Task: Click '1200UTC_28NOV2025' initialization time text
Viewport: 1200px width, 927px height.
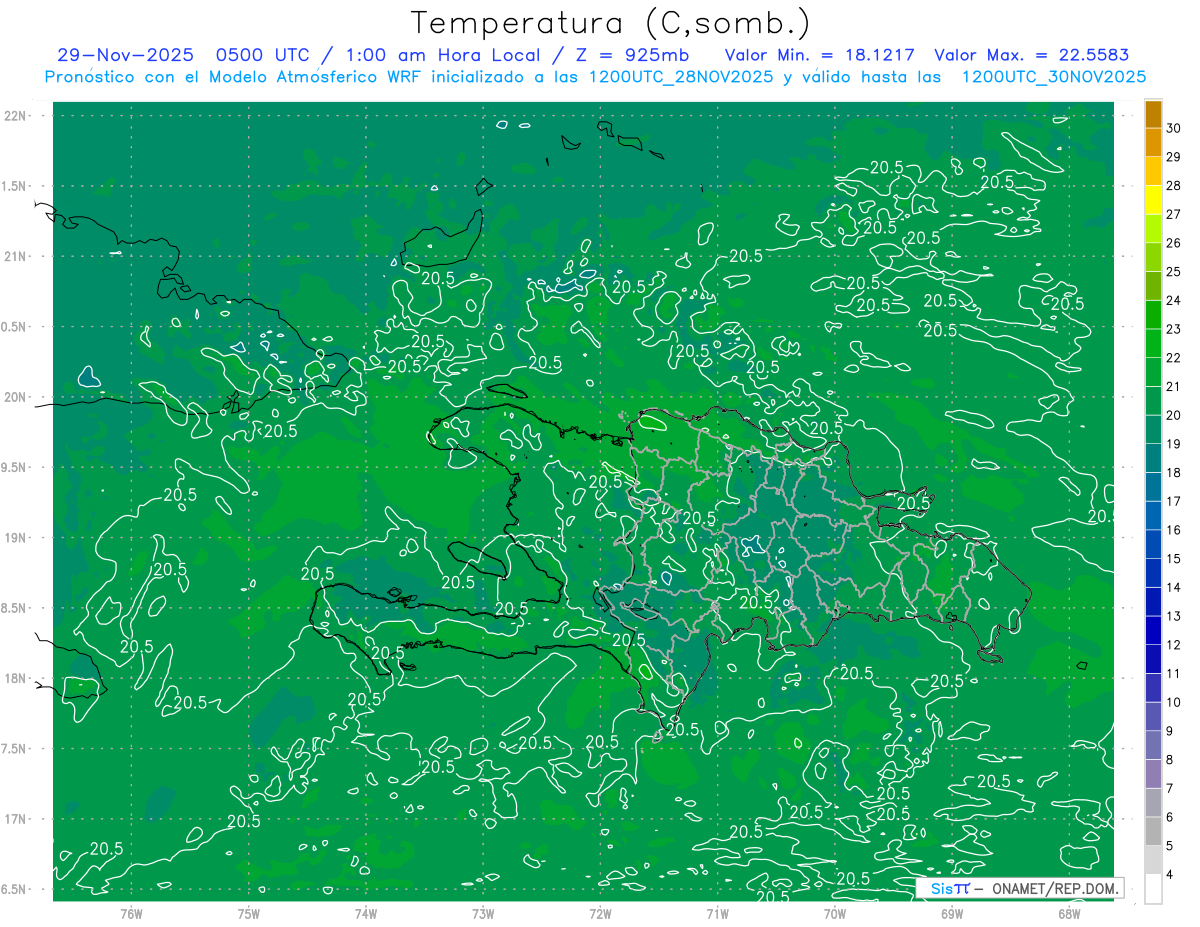Action: [x=681, y=77]
